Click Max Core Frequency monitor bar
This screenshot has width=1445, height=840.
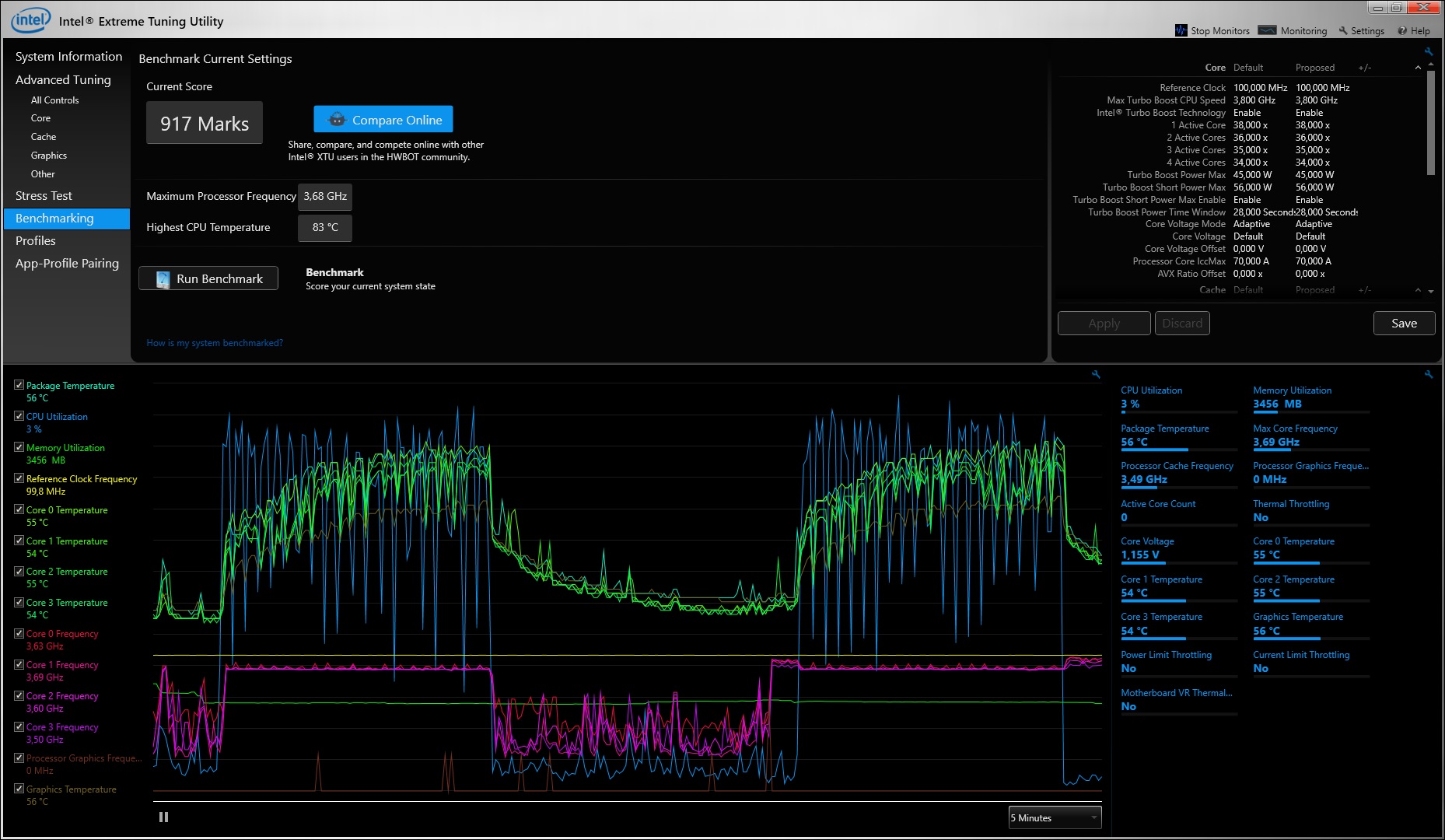[1310, 450]
